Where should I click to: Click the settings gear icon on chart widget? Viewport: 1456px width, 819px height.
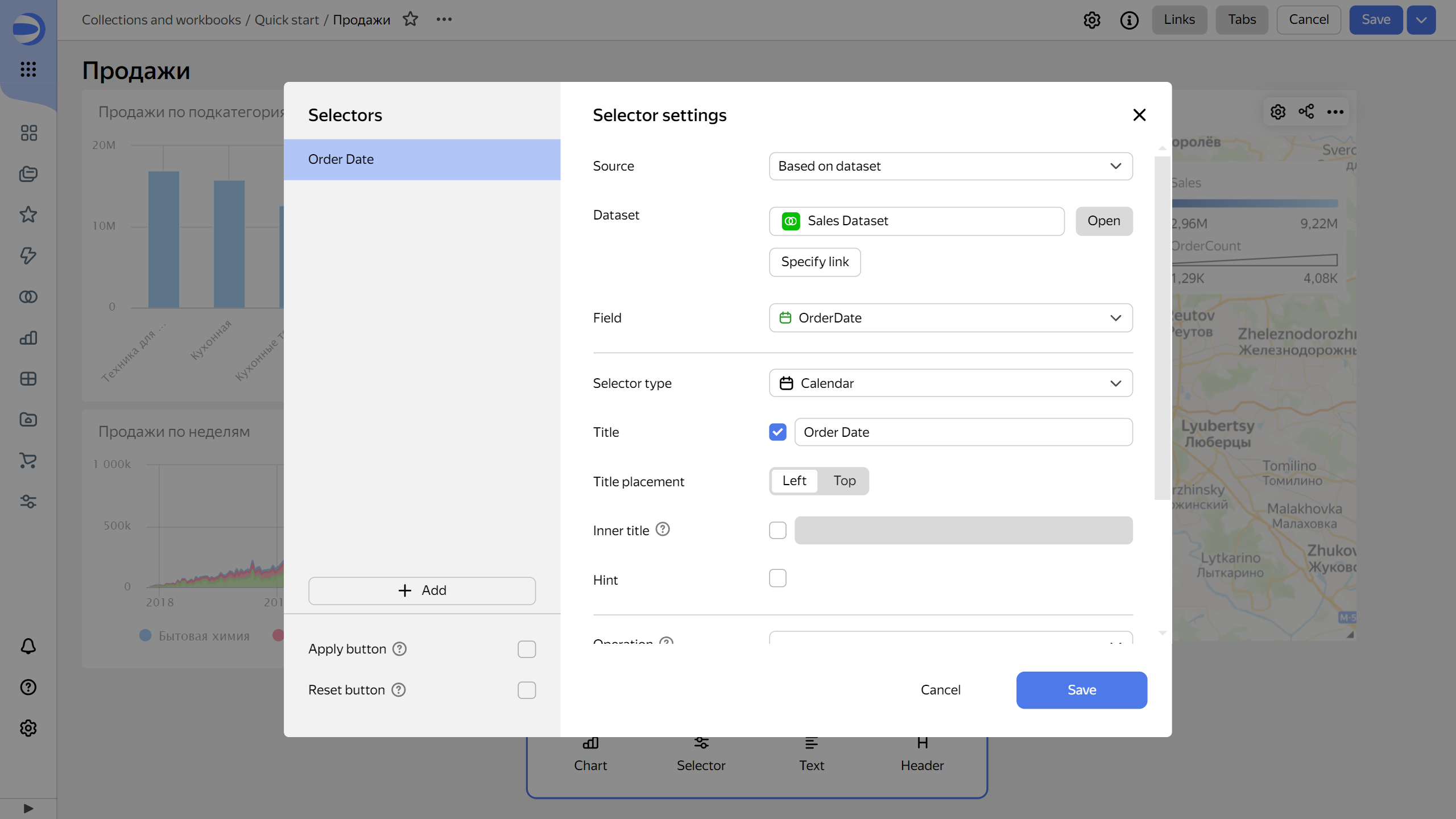point(1278,111)
